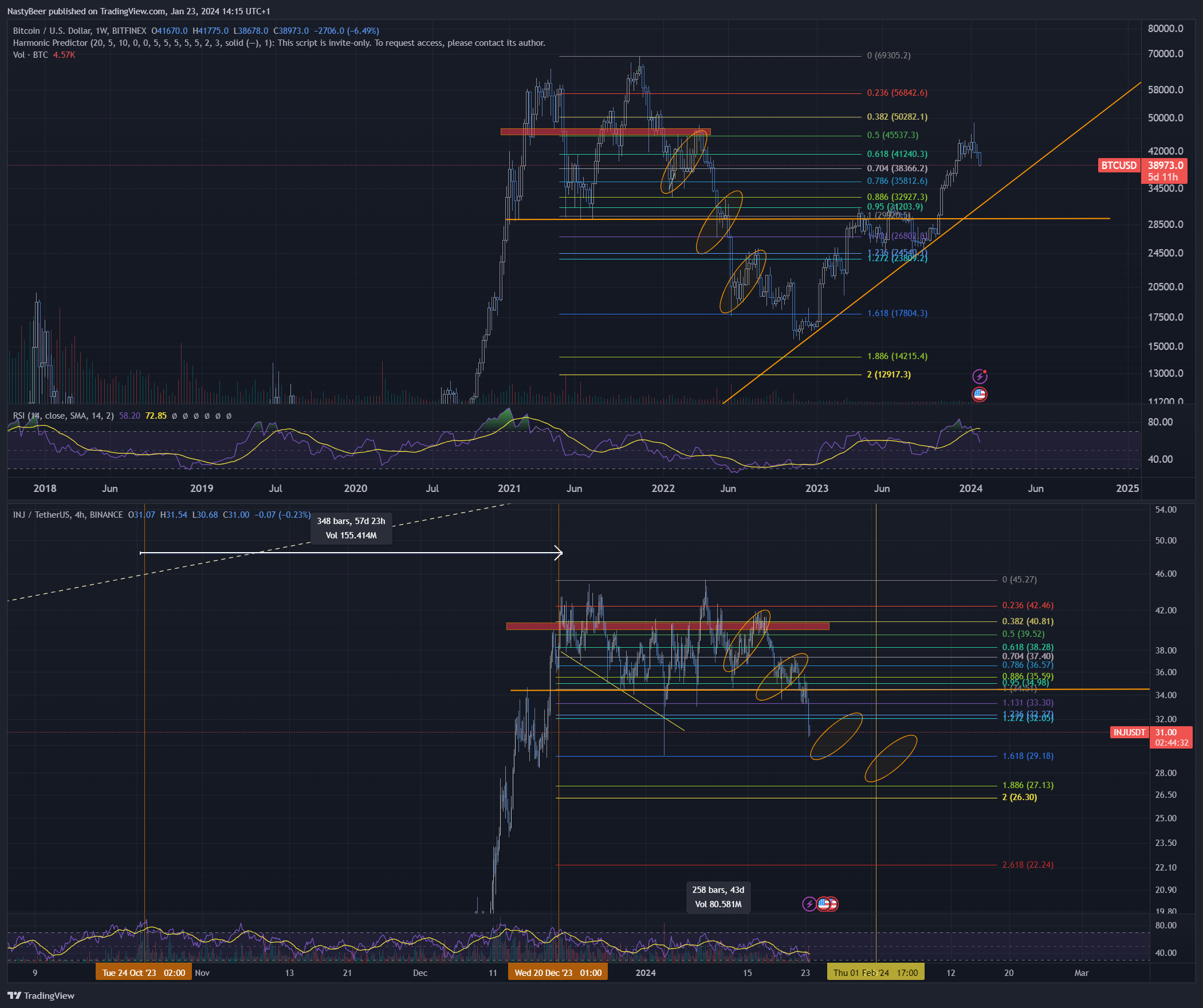Select the 31.00 current price label on INJ axis

1166,732
